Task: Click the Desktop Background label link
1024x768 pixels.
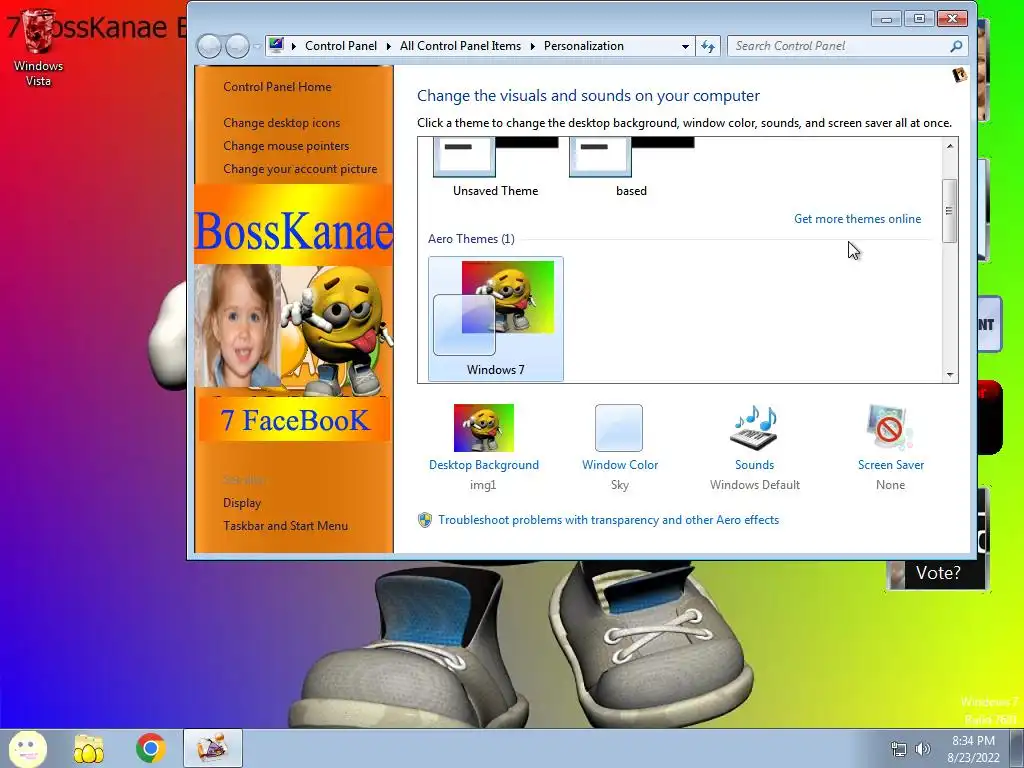Action: pos(484,465)
